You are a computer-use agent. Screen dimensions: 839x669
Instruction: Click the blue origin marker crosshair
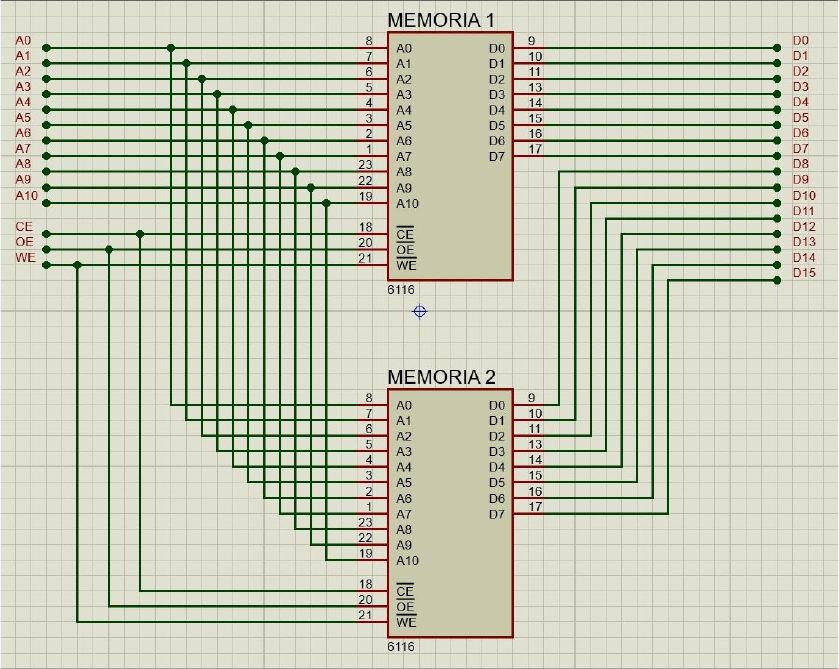pyautogui.click(x=420, y=312)
